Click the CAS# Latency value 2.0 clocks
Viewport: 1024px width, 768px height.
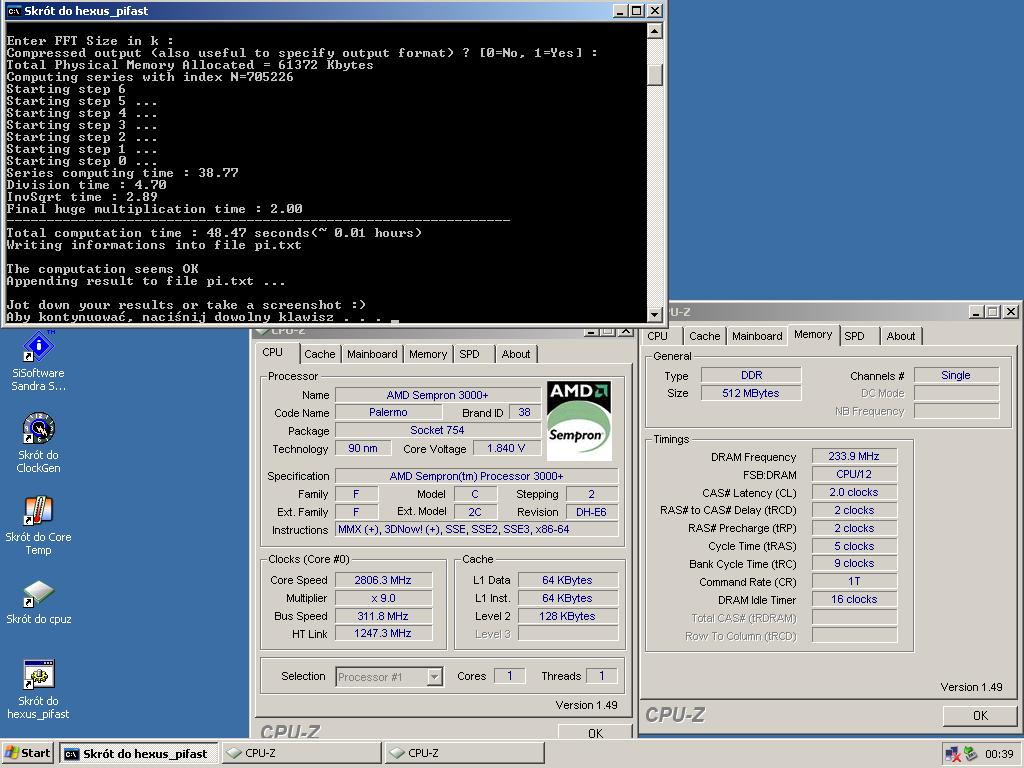[x=854, y=492]
